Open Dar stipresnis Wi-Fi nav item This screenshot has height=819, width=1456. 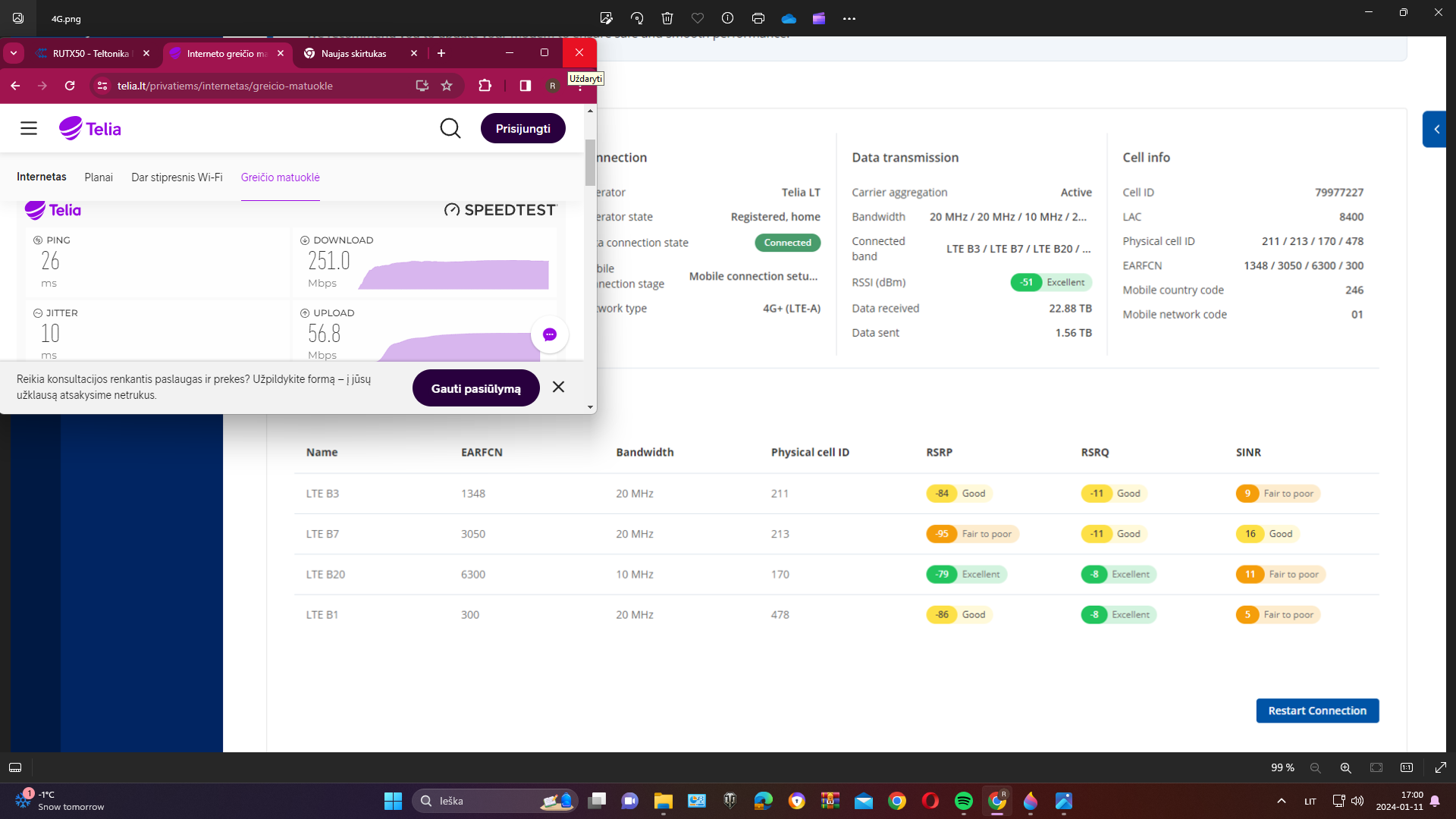click(177, 177)
